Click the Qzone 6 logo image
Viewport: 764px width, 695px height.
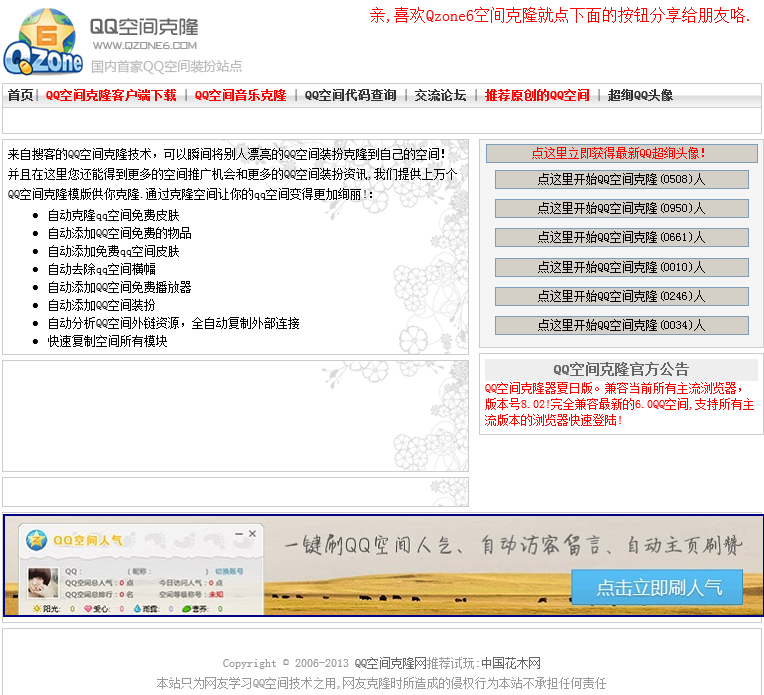[x=43, y=42]
